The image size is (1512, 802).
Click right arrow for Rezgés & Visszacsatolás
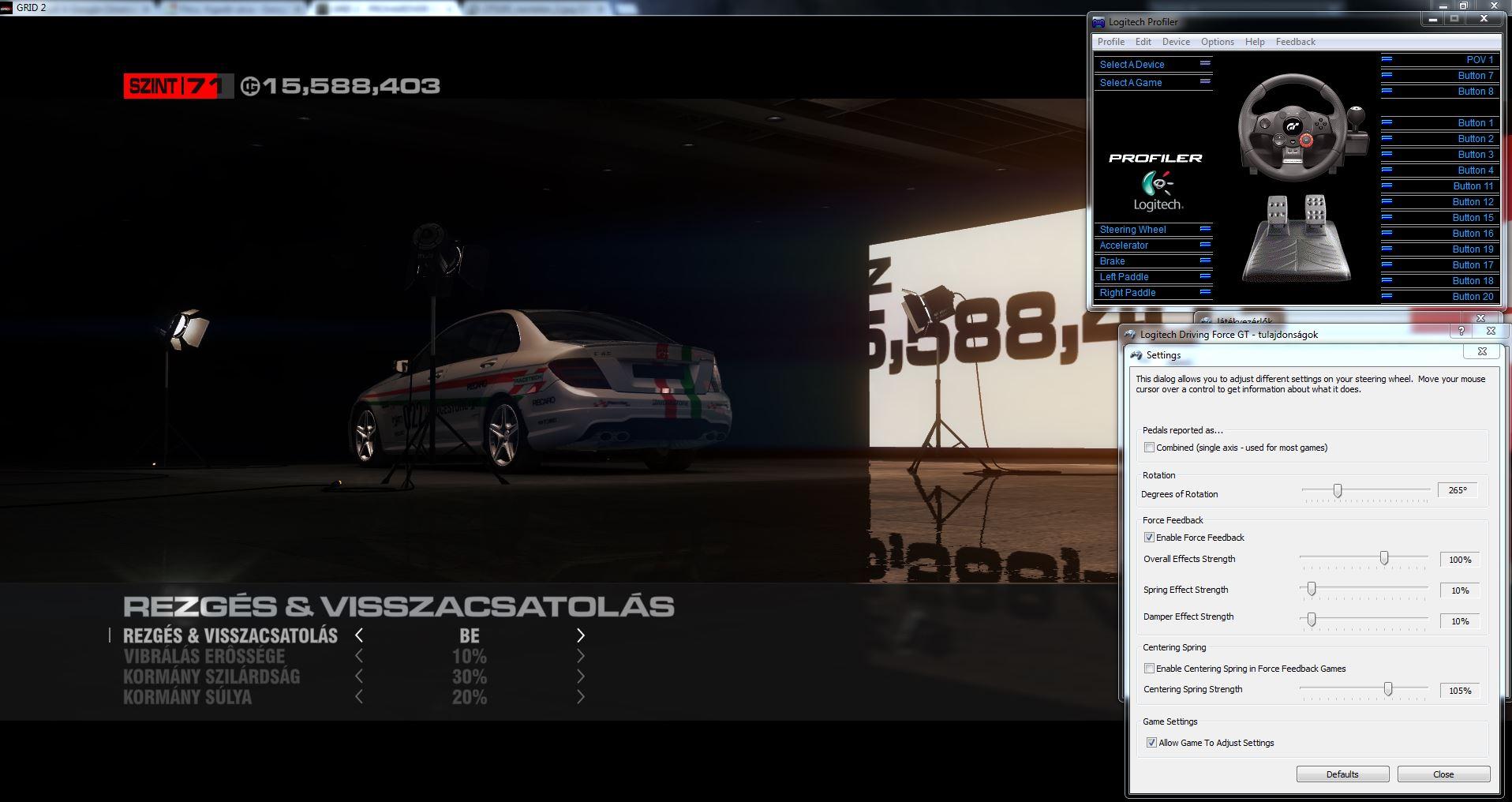[581, 635]
